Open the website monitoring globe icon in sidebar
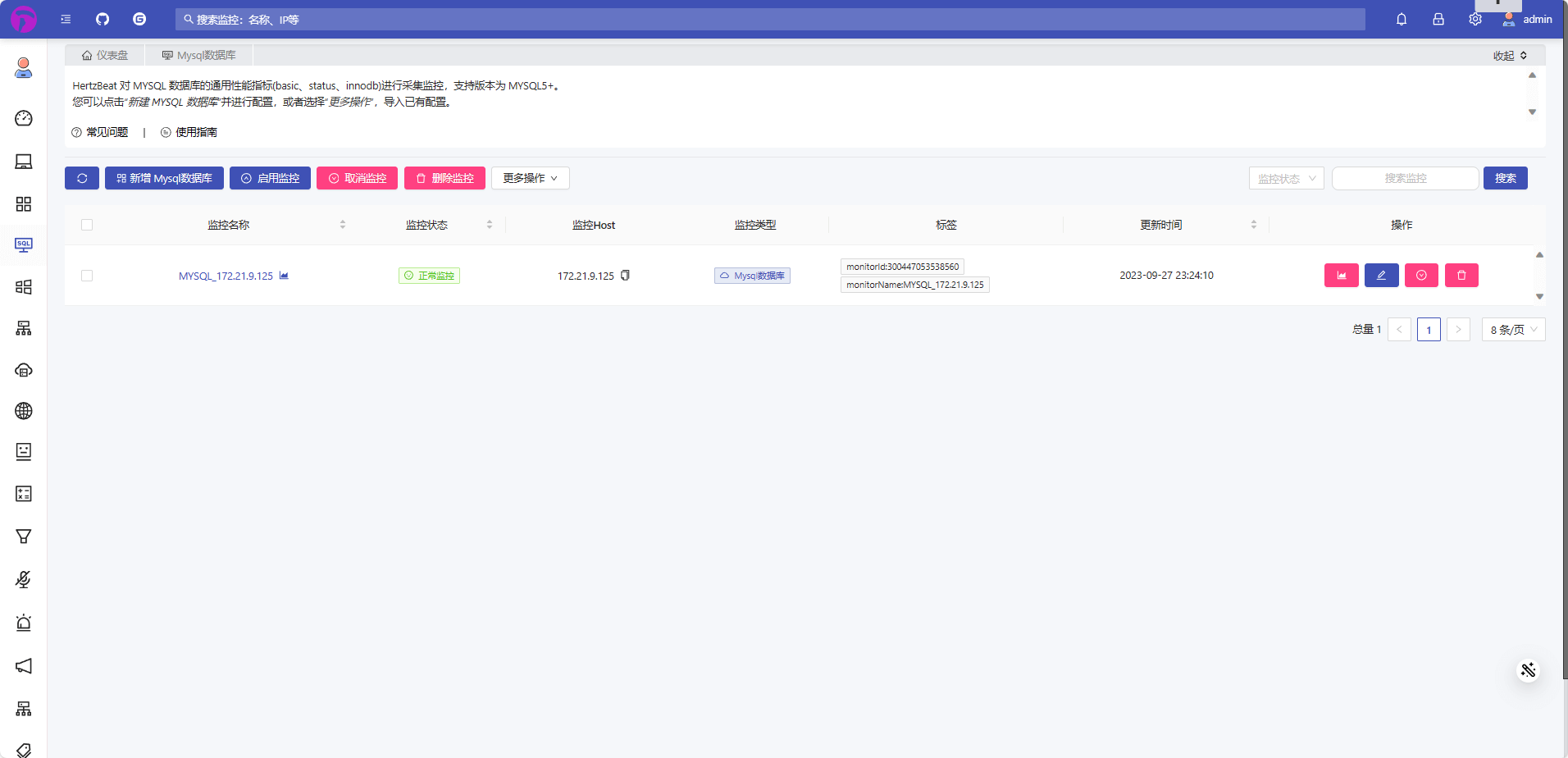The height and width of the screenshot is (758, 1568). click(23, 411)
